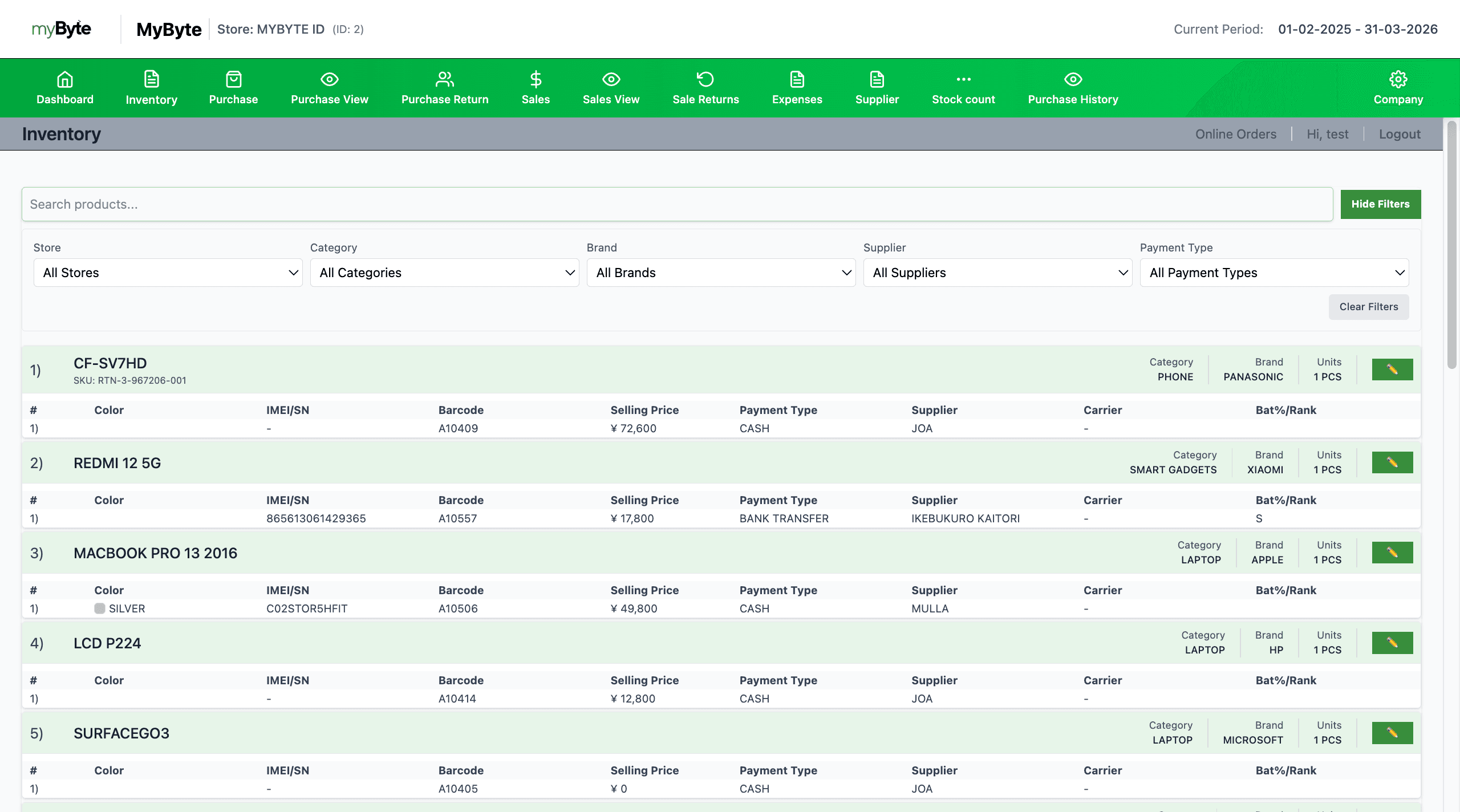
Task: Expand the All Payment Types dropdown
Action: pos(1274,273)
